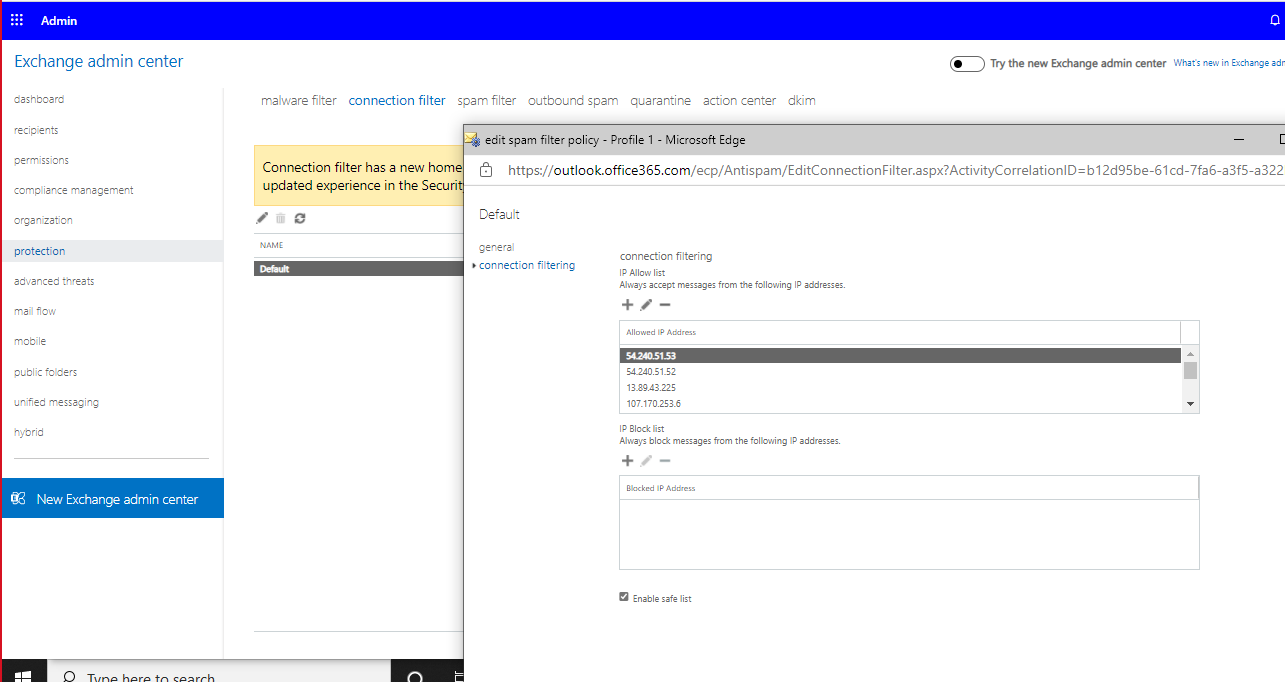This screenshot has width=1285, height=682.
Task: Minimize the edit spam filter policy window
Action: (1239, 139)
